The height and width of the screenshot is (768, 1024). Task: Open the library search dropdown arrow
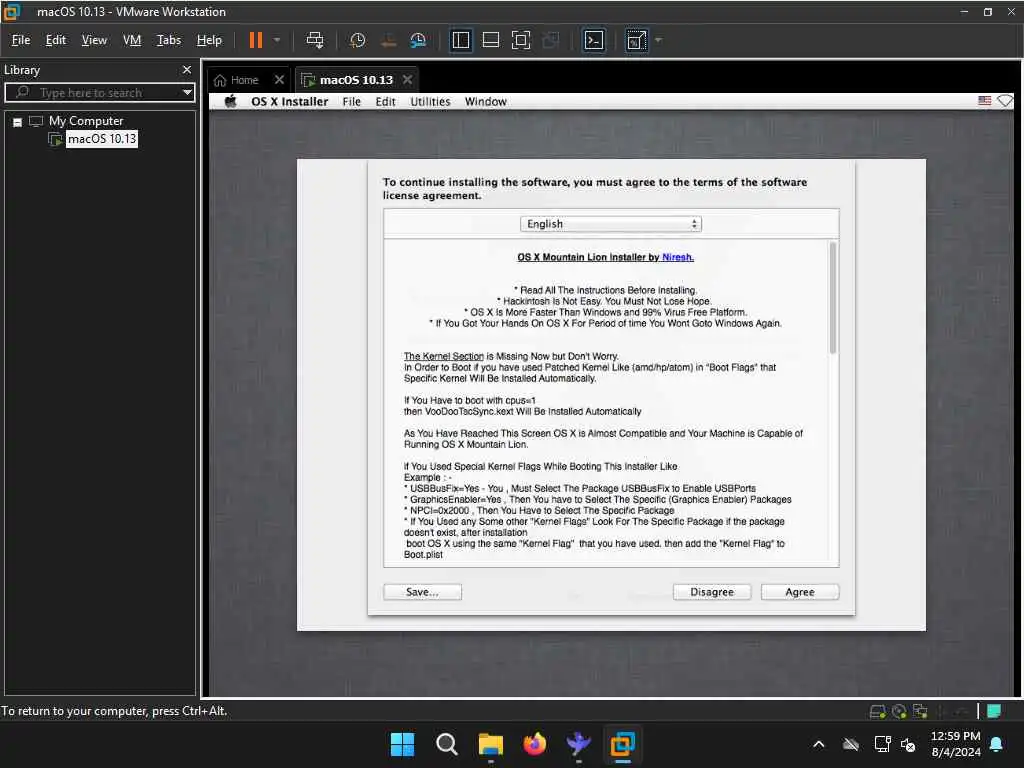pyautogui.click(x=187, y=92)
